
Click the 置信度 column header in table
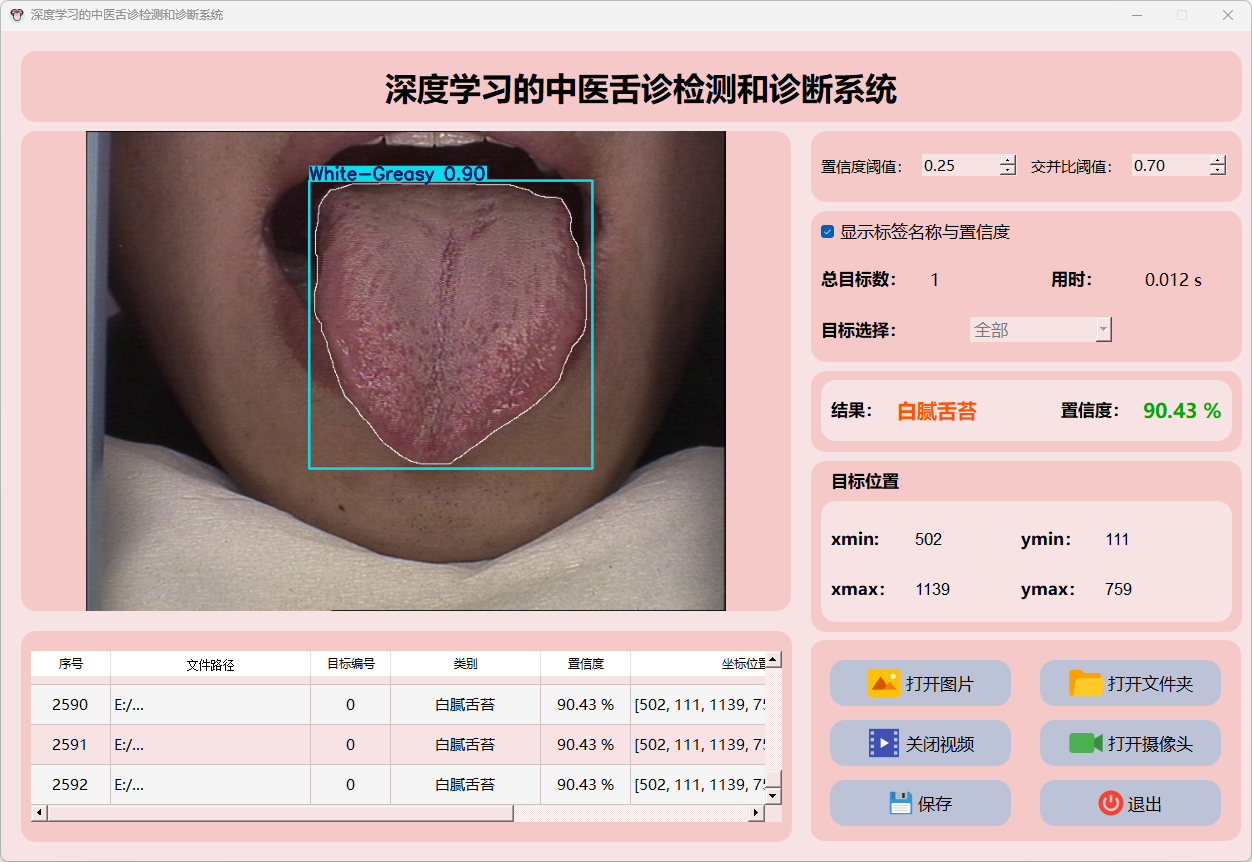click(585, 664)
